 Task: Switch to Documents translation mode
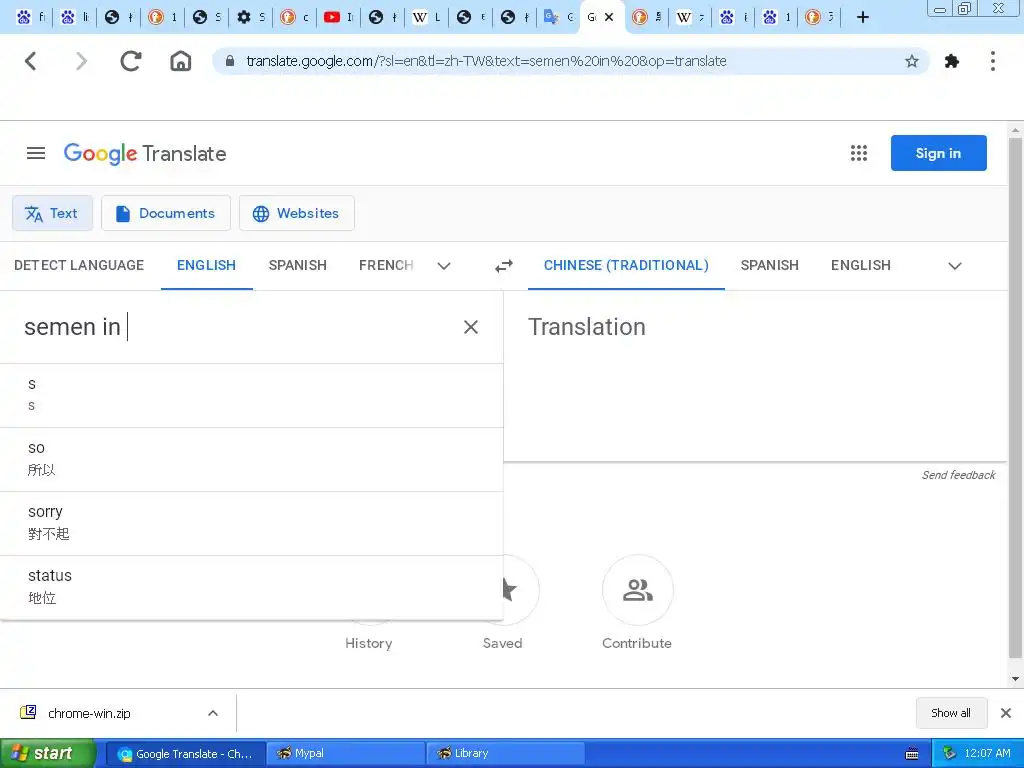166,214
